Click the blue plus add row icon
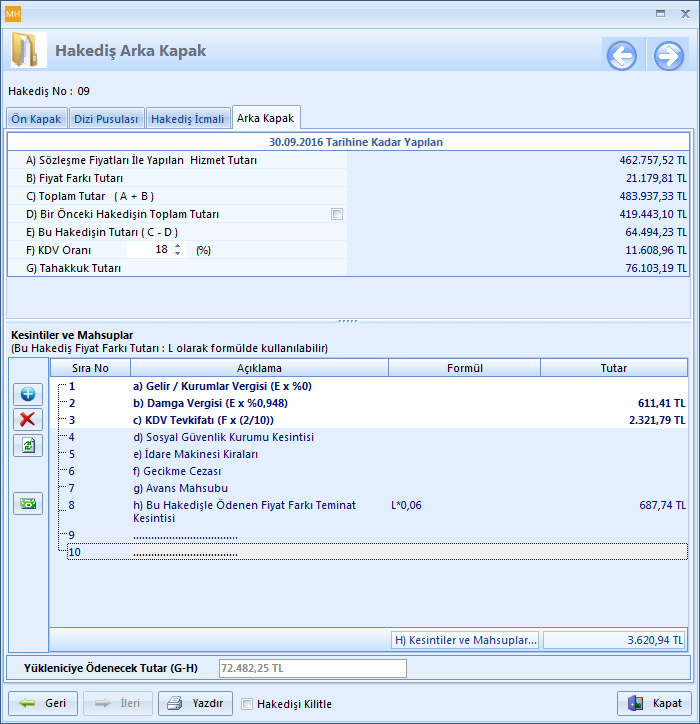Viewport: 700px width, 724px height. coord(27,394)
